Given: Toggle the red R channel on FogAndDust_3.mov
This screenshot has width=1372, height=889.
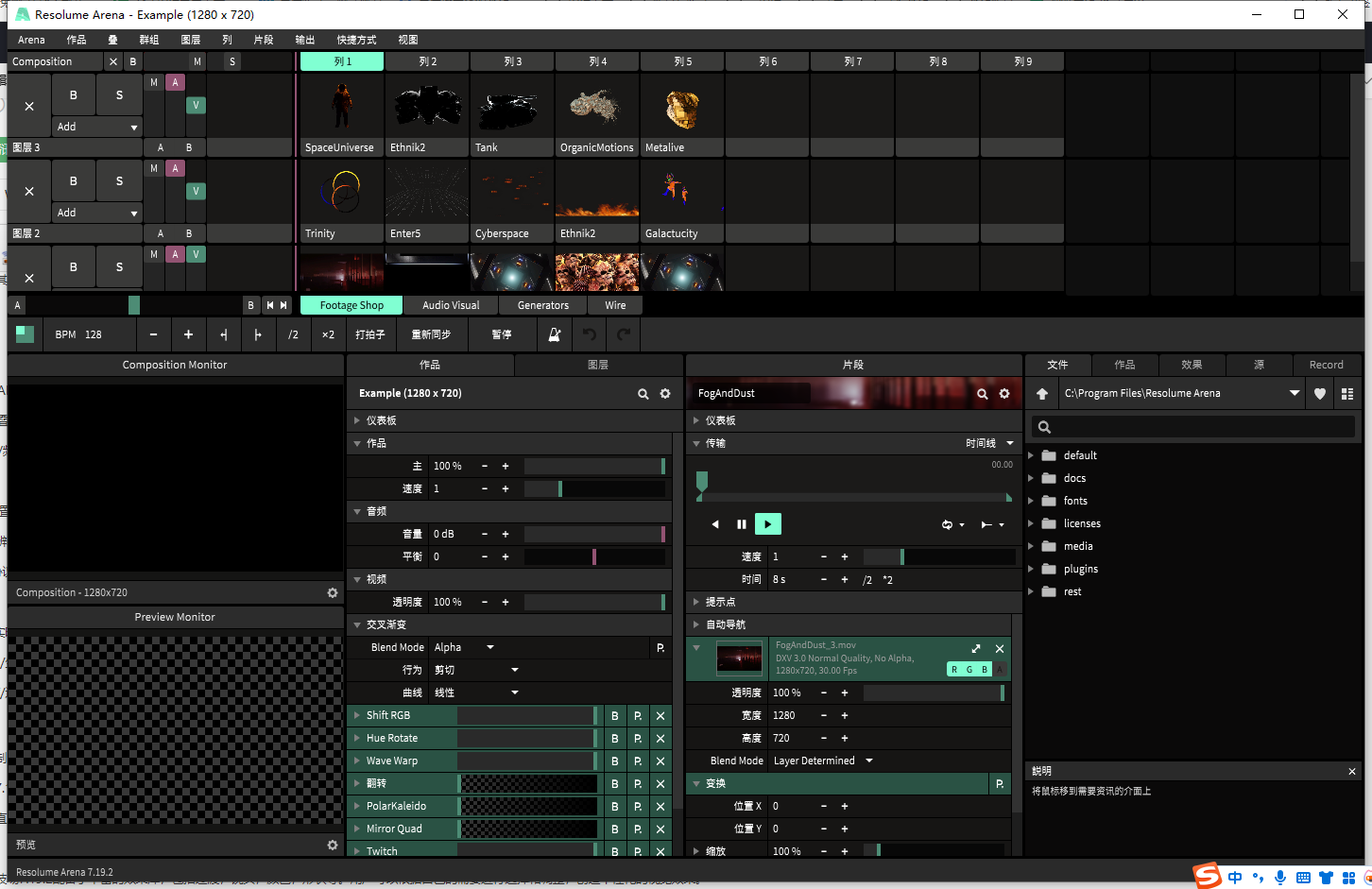Looking at the screenshot, I should [954, 670].
